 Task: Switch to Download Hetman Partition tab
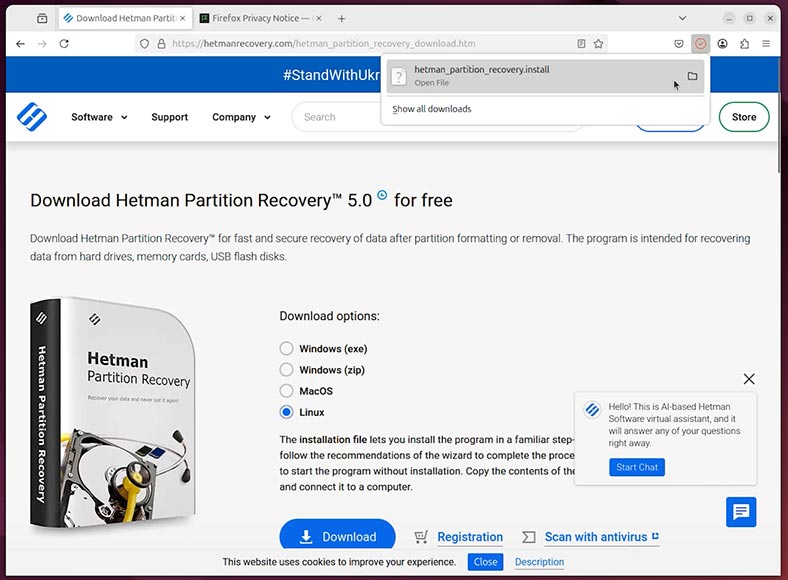tap(125, 19)
